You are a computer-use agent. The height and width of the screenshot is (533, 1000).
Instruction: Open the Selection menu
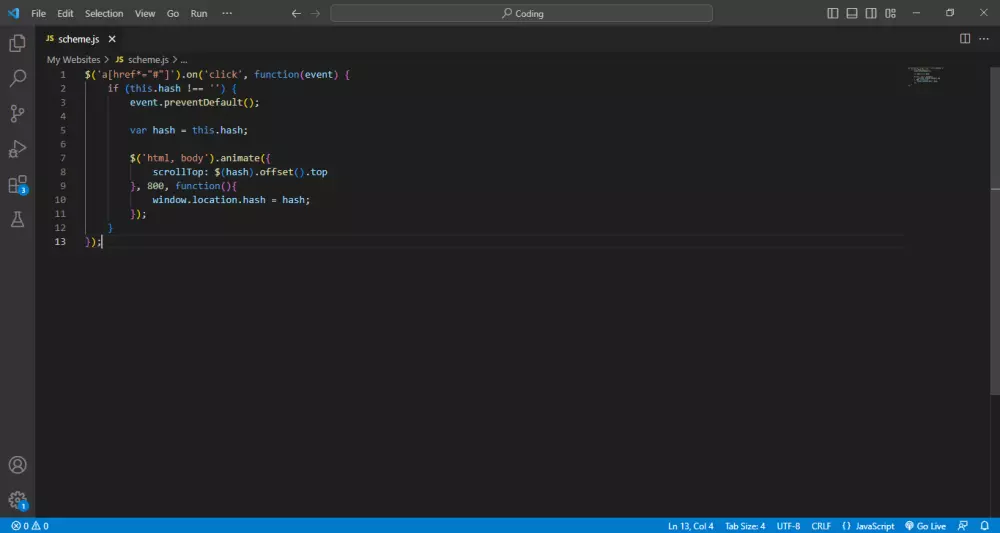104,13
